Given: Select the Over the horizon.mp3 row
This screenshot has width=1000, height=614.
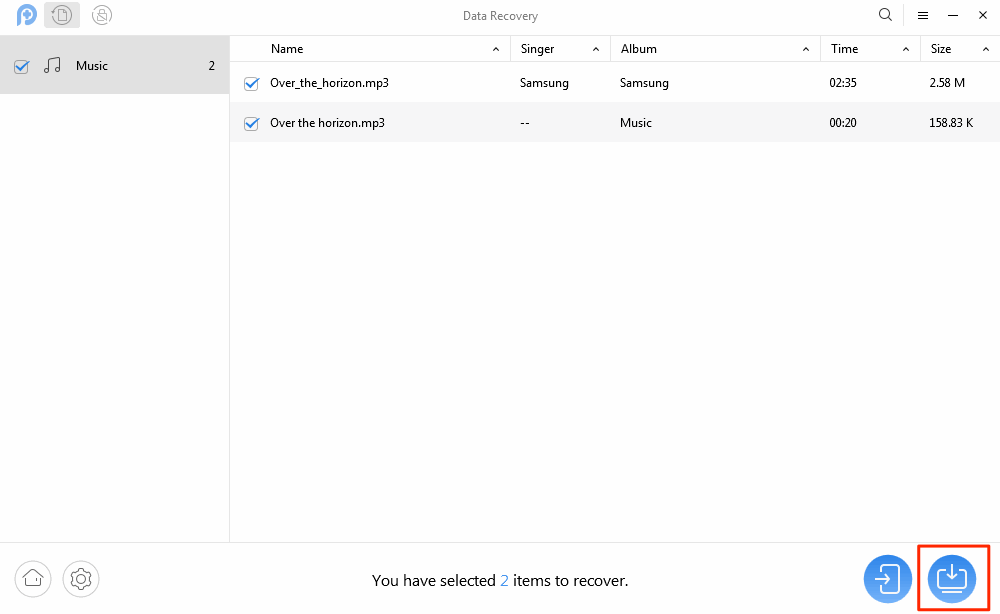Looking at the screenshot, I should coord(615,122).
